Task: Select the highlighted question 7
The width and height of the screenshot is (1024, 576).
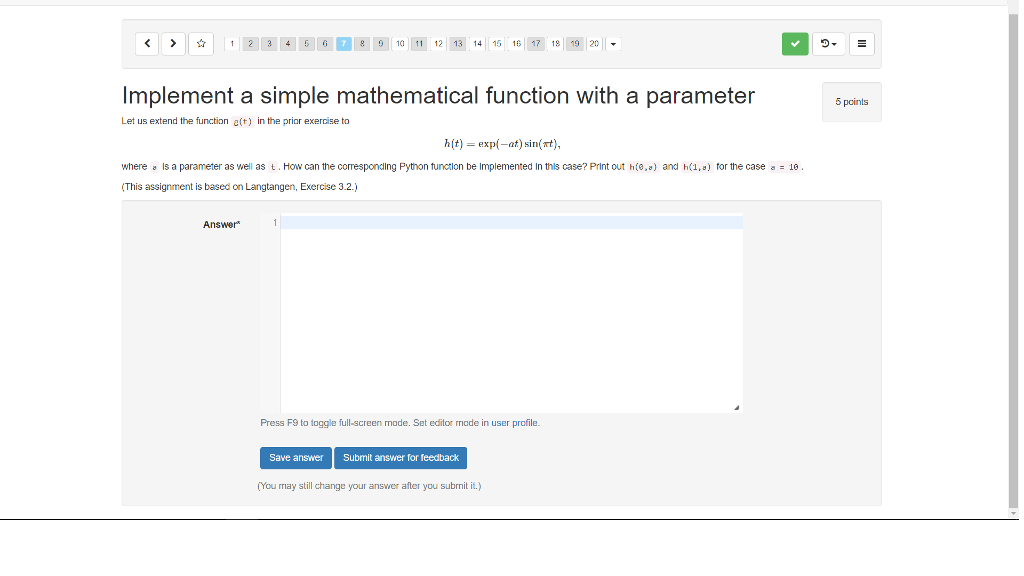Action: coord(344,44)
